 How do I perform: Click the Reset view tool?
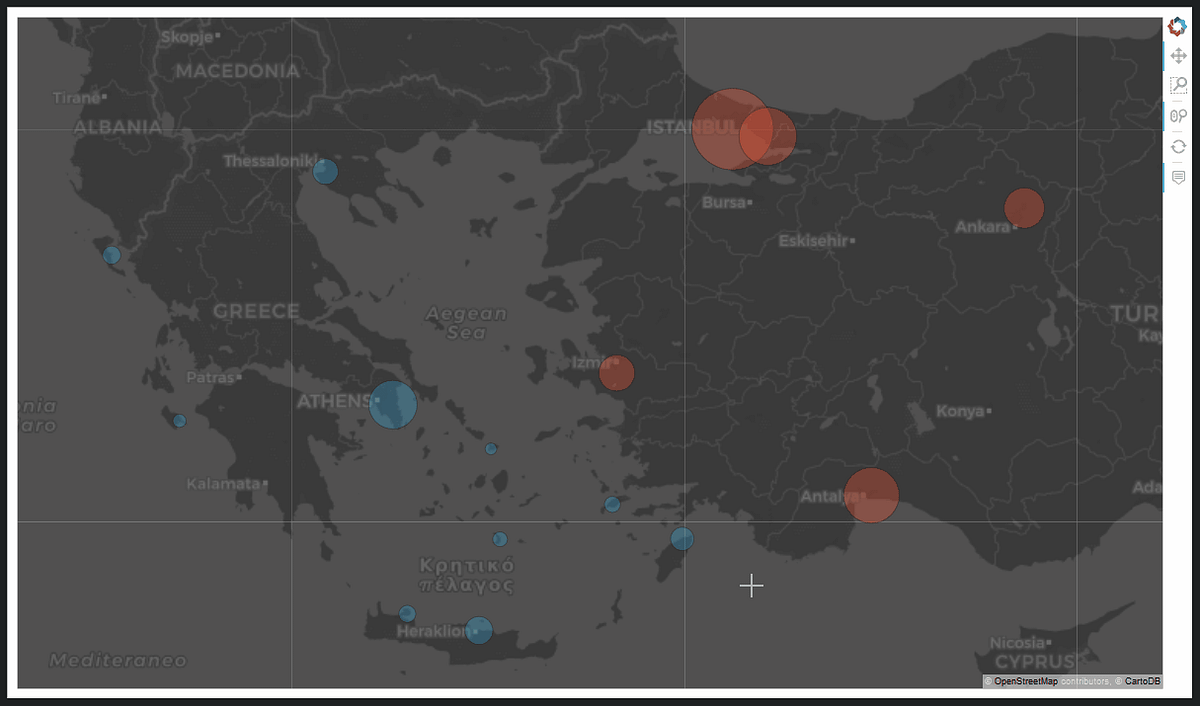(x=1177, y=146)
